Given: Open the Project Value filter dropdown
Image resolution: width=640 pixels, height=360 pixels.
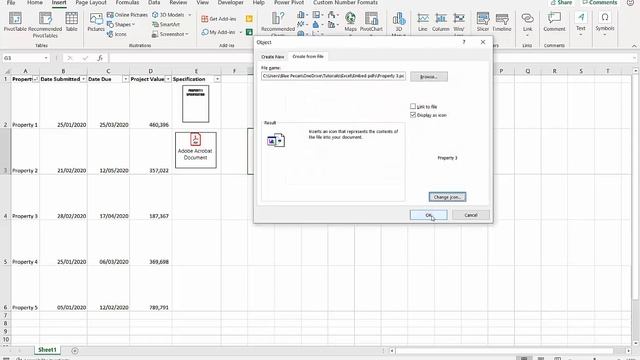Looking at the screenshot, I should click(x=168, y=79).
